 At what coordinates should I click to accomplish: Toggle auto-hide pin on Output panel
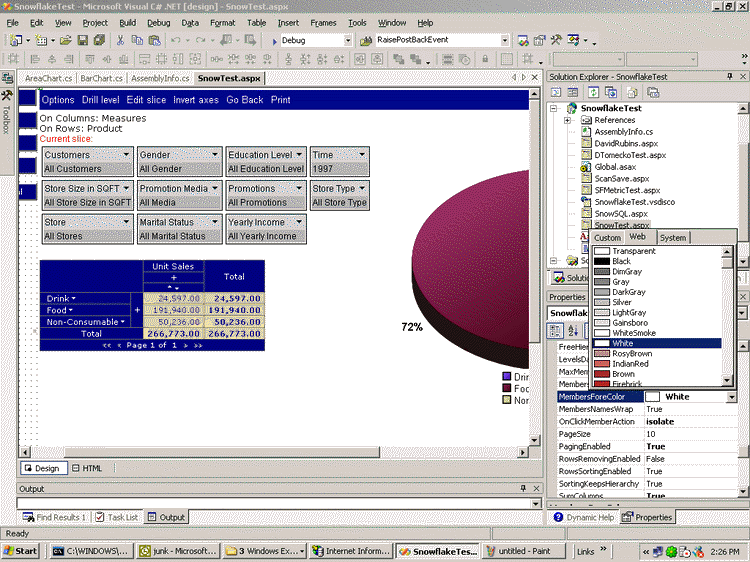(x=523, y=488)
